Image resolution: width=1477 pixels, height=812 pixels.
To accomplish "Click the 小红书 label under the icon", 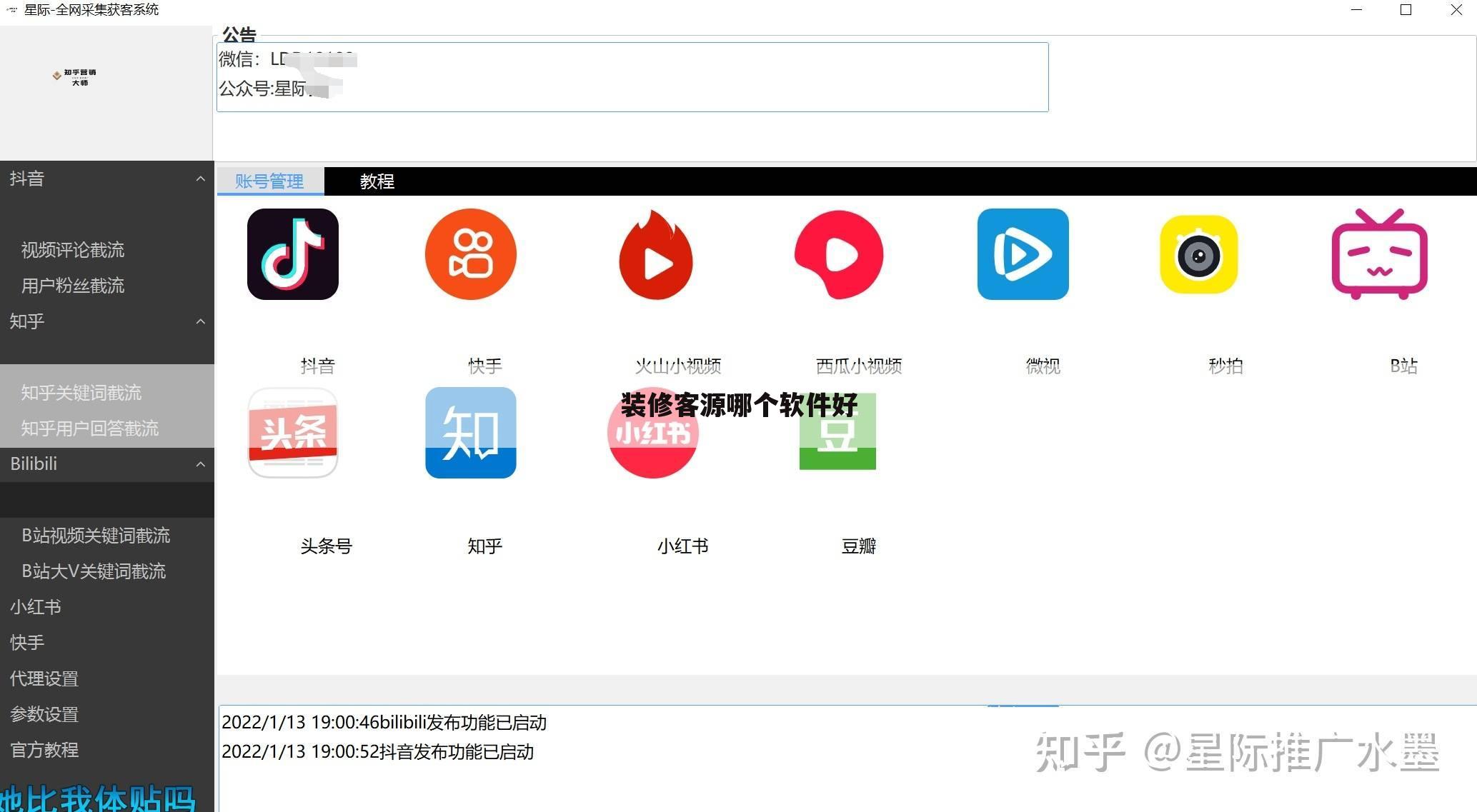I will [x=683, y=546].
